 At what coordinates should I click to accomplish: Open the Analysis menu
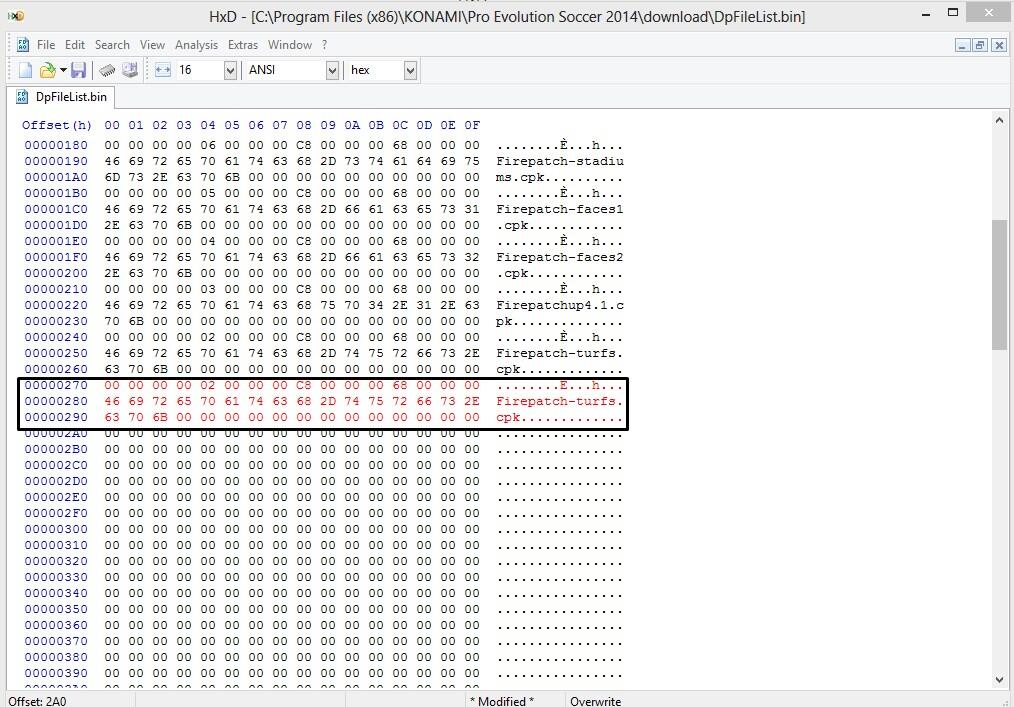coord(197,45)
